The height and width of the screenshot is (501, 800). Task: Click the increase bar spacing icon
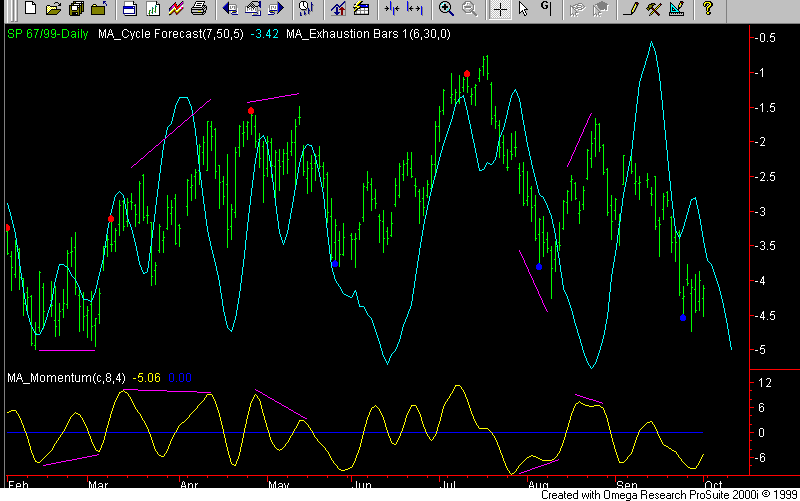pos(414,8)
